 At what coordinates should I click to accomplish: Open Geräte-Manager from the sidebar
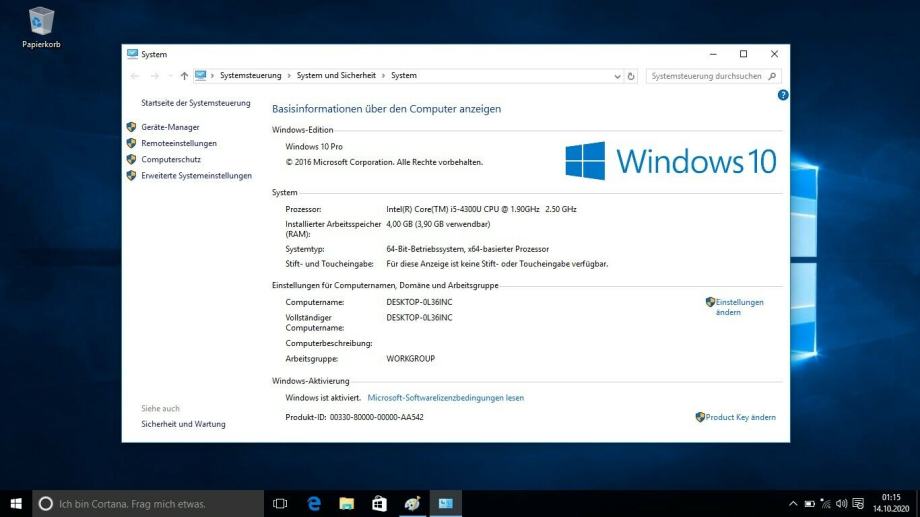(170, 127)
